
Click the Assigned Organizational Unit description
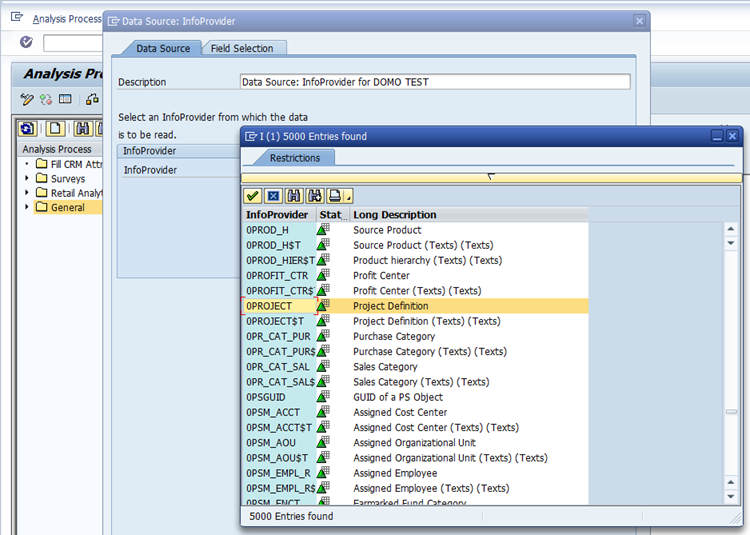point(414,443)
